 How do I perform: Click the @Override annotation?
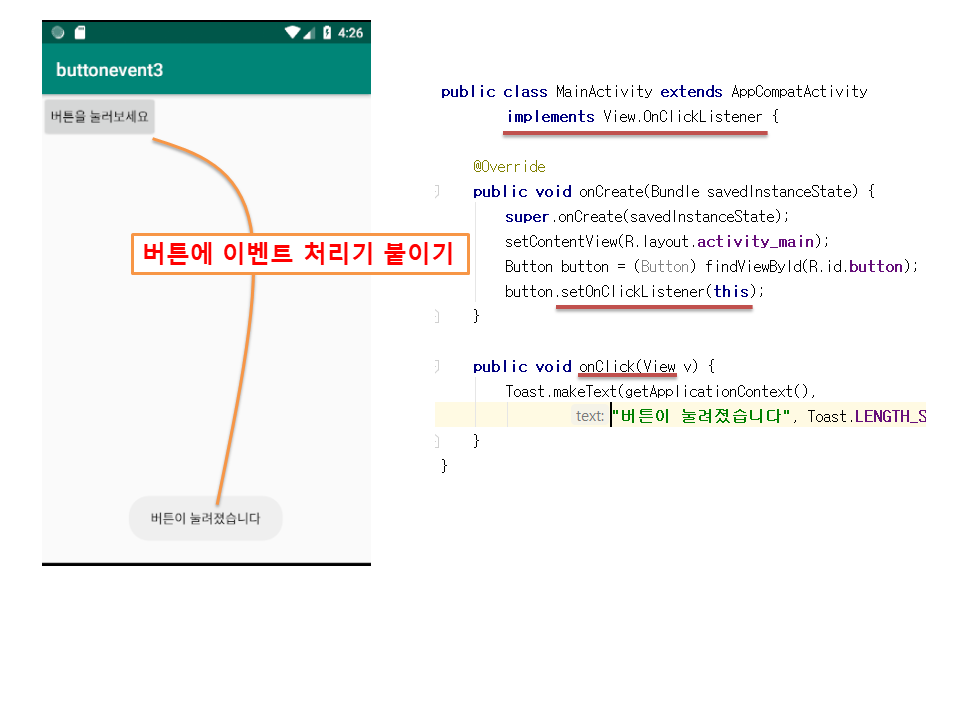[509, 167]
